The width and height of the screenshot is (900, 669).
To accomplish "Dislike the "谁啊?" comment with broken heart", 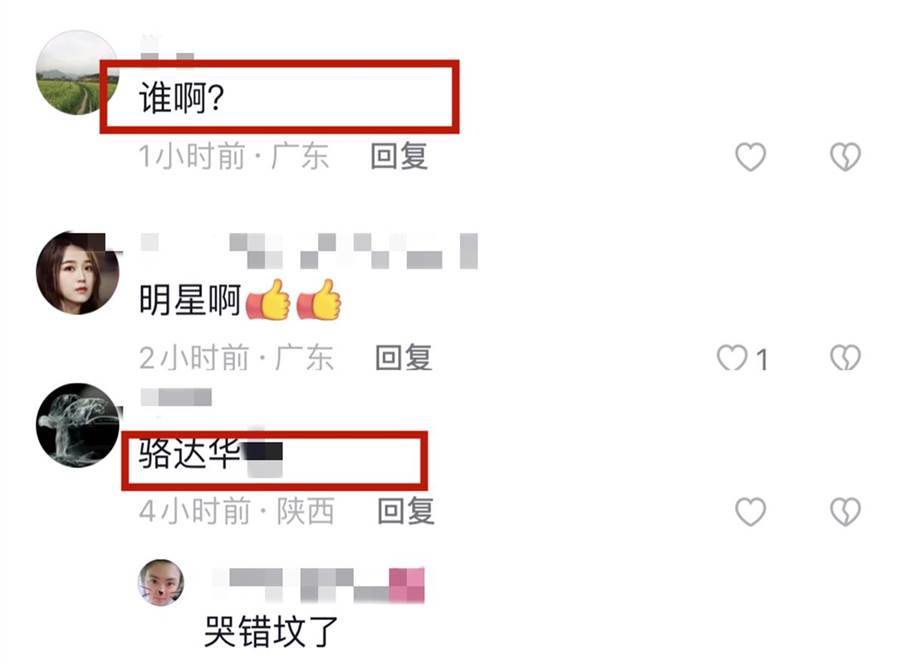I will [x=845, y=157].
